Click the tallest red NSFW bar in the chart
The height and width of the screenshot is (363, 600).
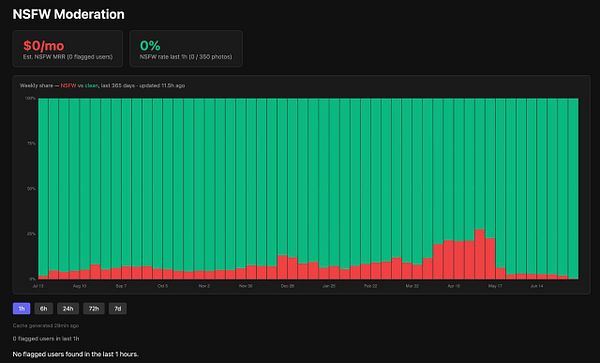(480, 254)
